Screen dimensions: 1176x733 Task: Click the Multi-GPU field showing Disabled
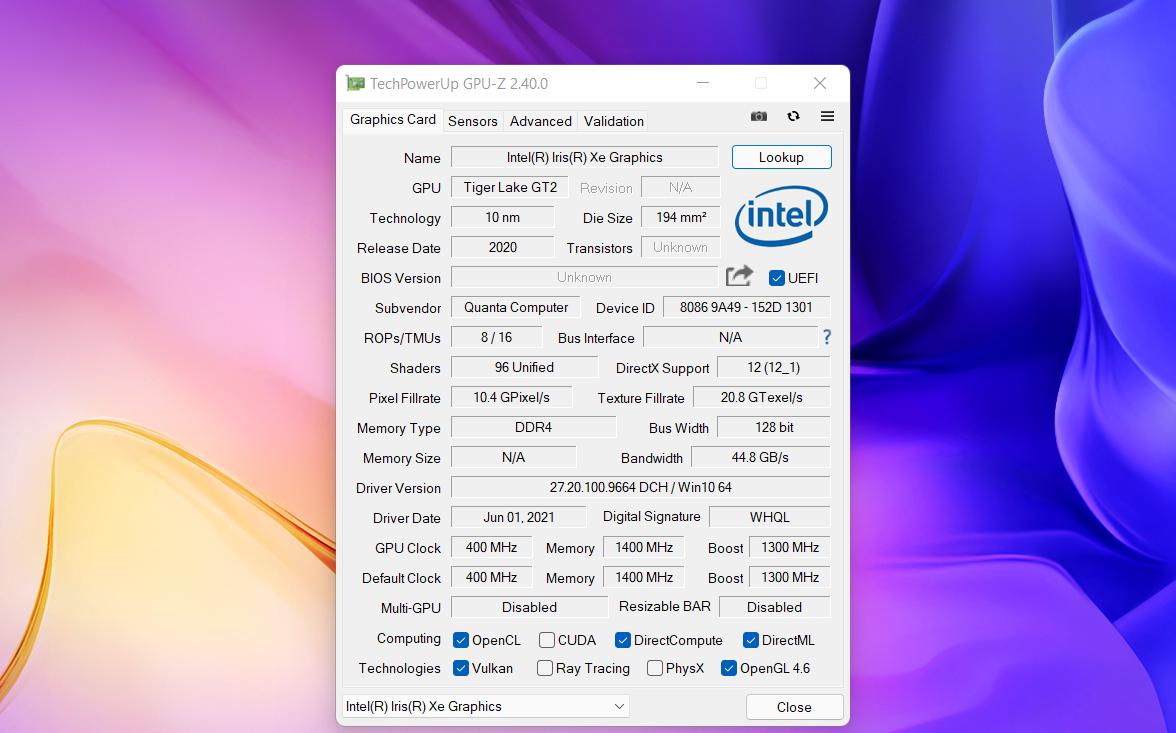[530, 608]
